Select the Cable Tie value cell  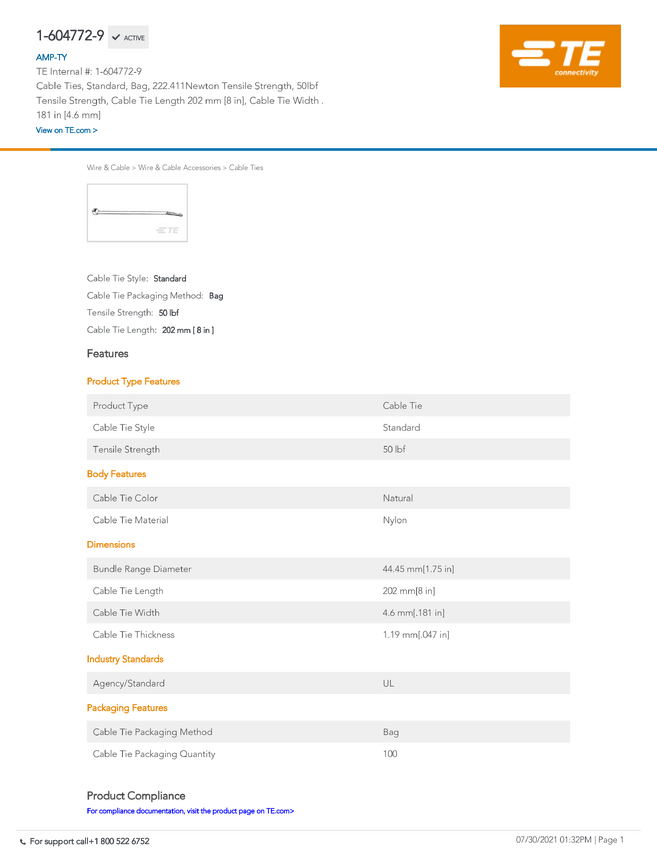tap(402, 405)
